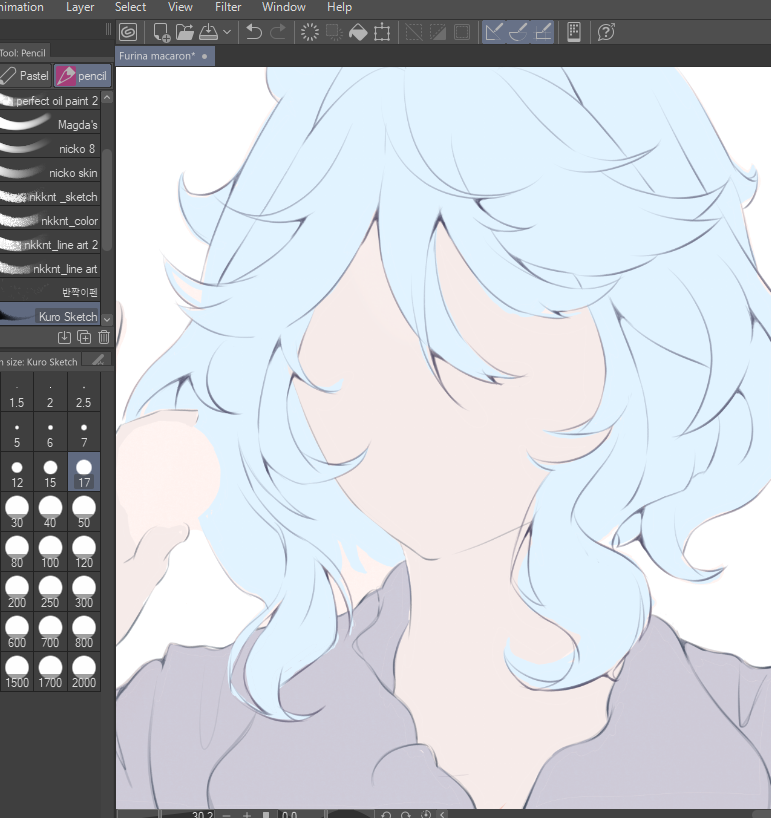Select the pencil sub tool group
The image size is (771, 818).
click(82, 76)
